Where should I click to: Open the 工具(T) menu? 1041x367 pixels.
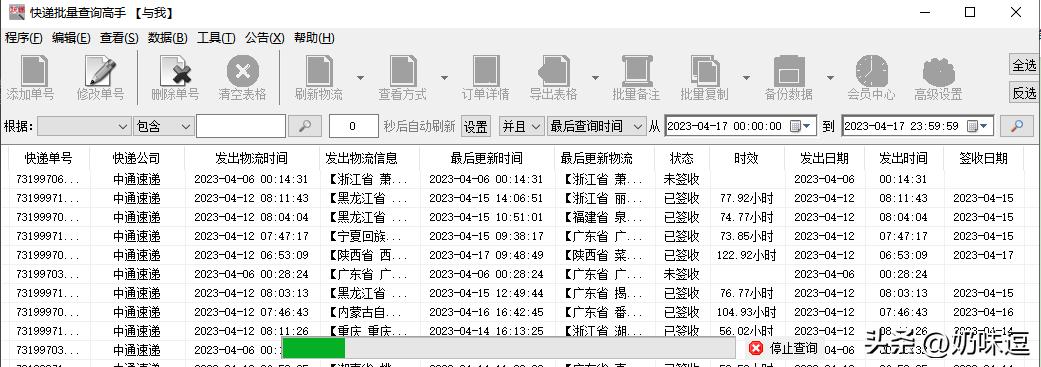pos(216,38)
